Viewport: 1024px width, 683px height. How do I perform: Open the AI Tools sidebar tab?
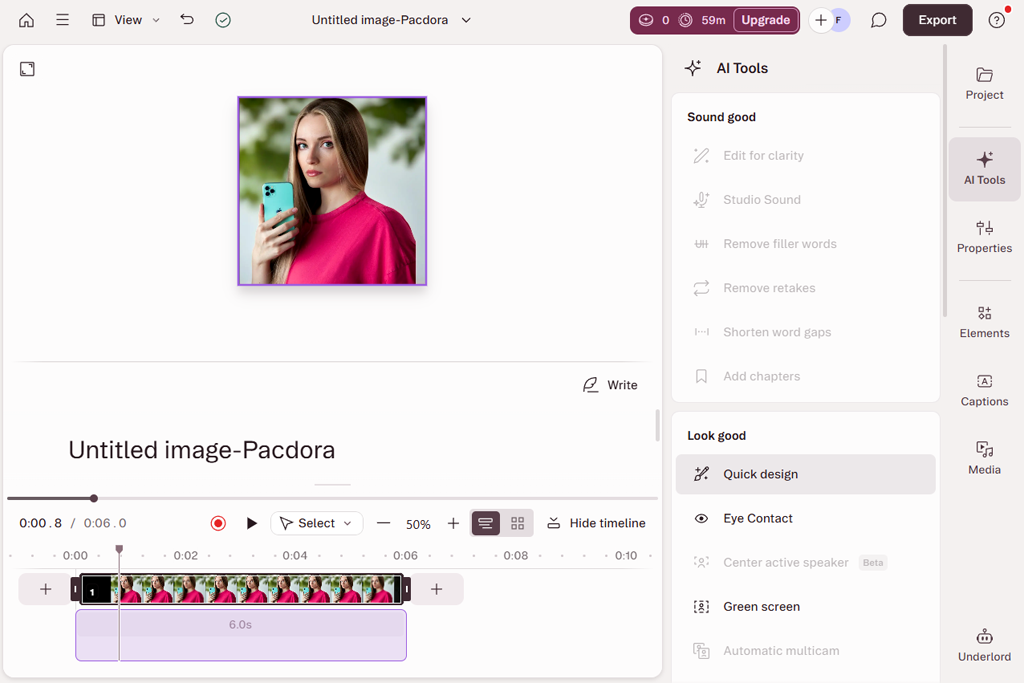point(984,169)
